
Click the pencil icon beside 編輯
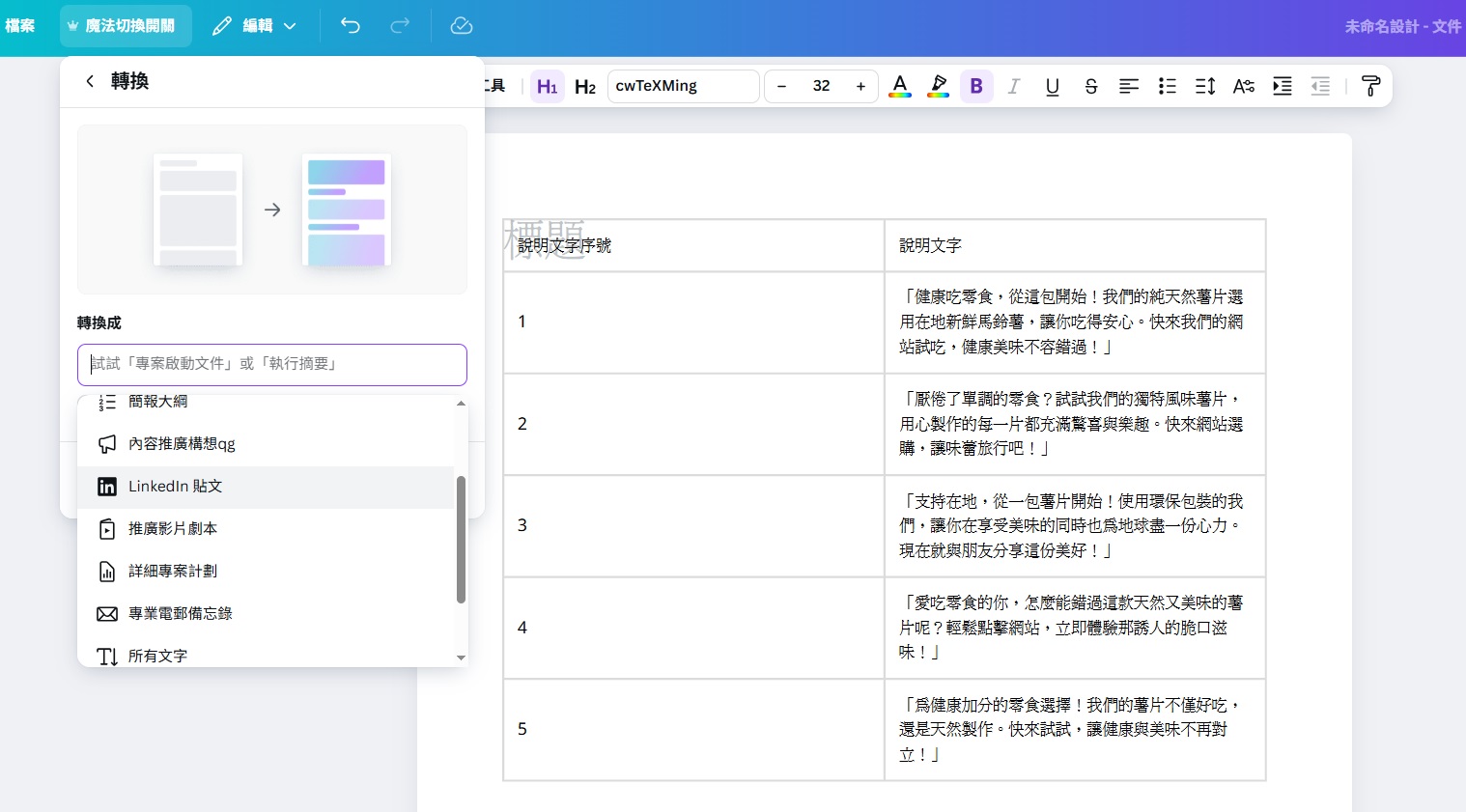[x=222, y=26]
